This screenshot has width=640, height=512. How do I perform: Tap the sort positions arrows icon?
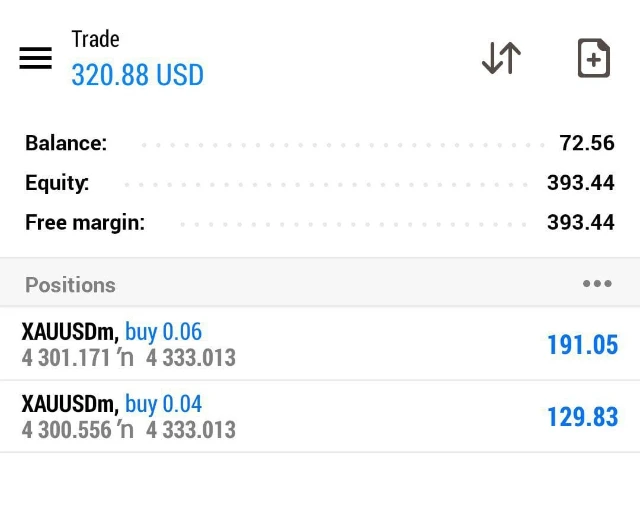point(501,58)
